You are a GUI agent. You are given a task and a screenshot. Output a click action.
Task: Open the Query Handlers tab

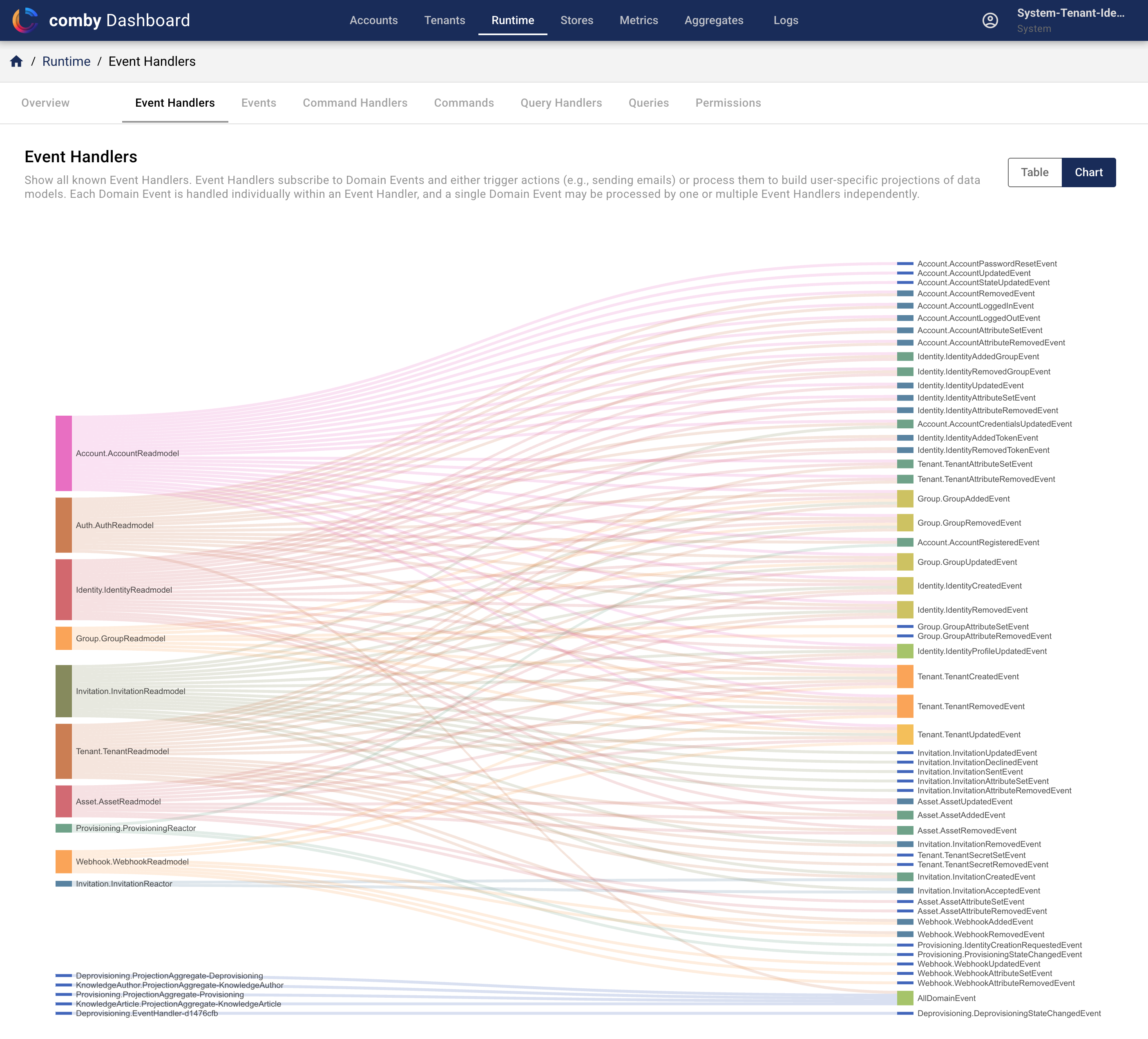(561, 103)
